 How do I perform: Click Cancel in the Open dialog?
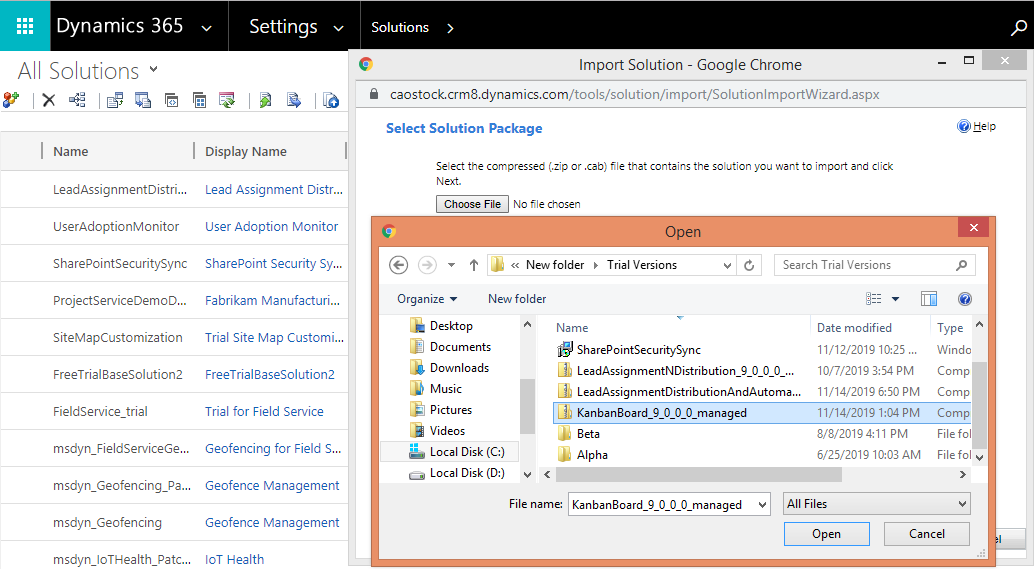[927, 534]
